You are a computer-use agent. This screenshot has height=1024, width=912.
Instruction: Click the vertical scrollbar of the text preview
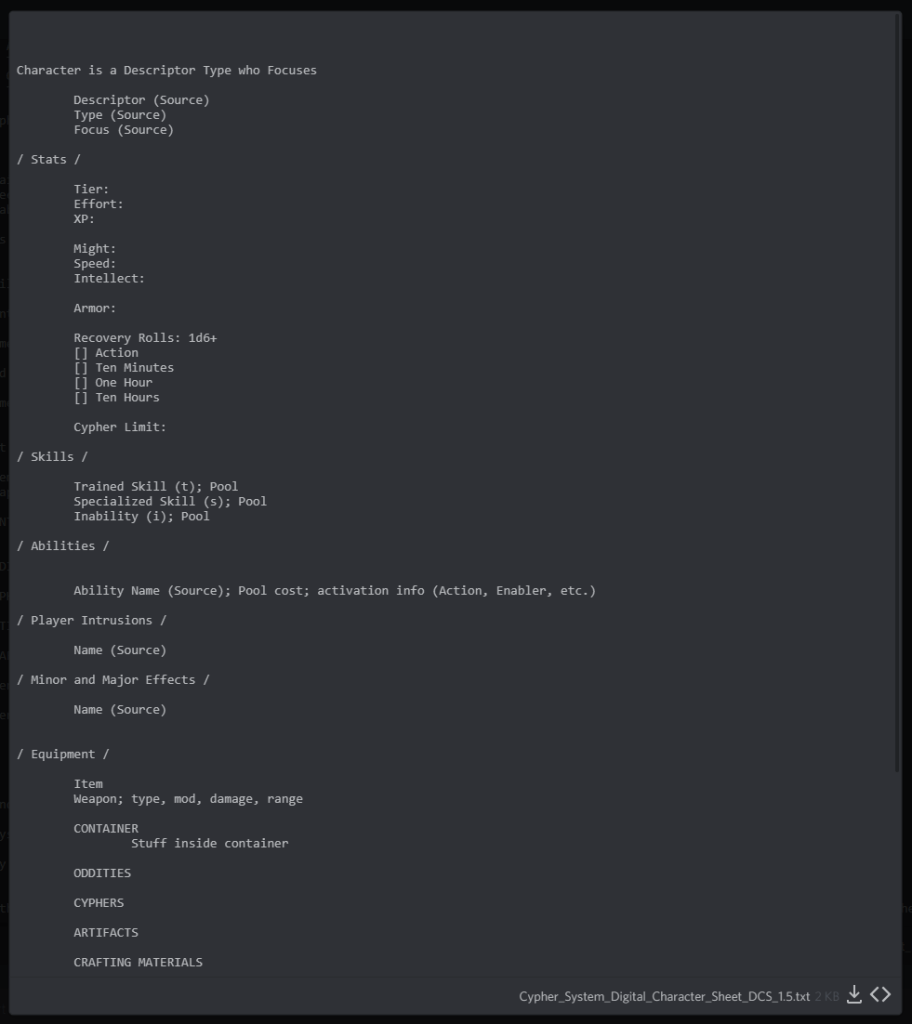coord(897,400)
